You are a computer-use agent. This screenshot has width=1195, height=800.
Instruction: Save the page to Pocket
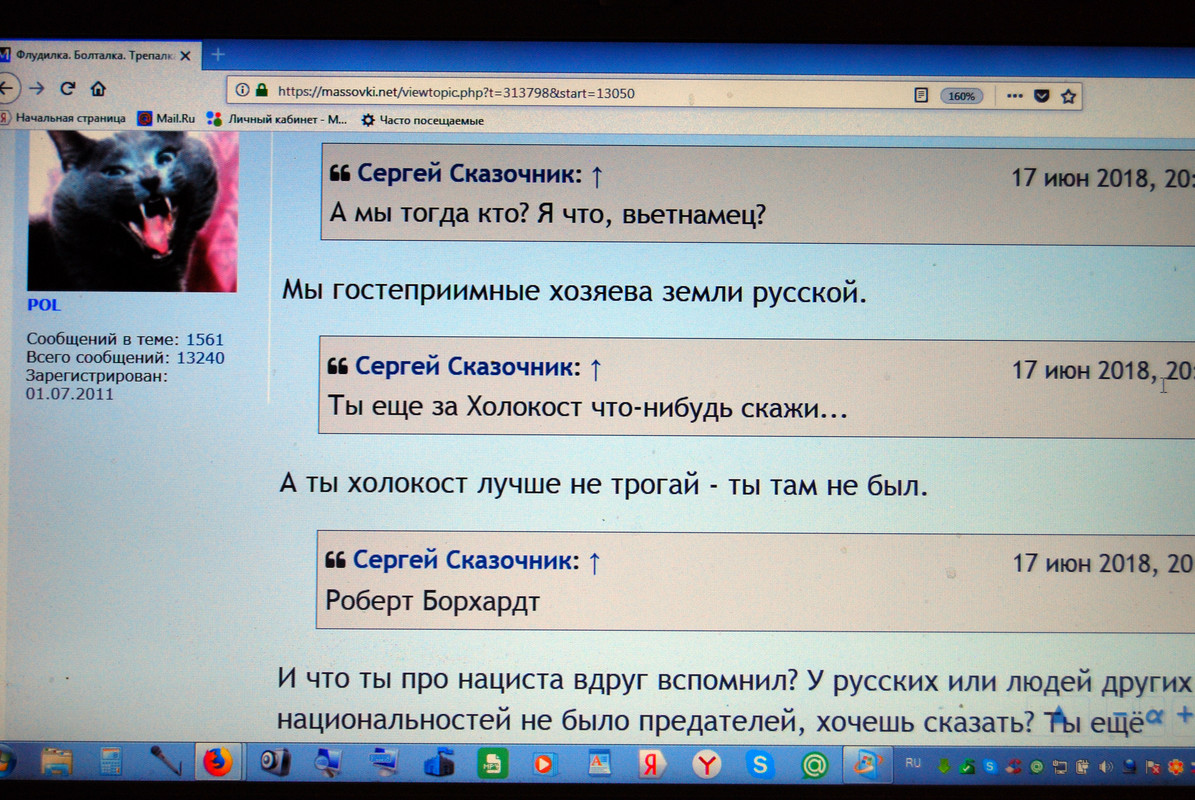pyautogui.click(x=1042, y=96)
